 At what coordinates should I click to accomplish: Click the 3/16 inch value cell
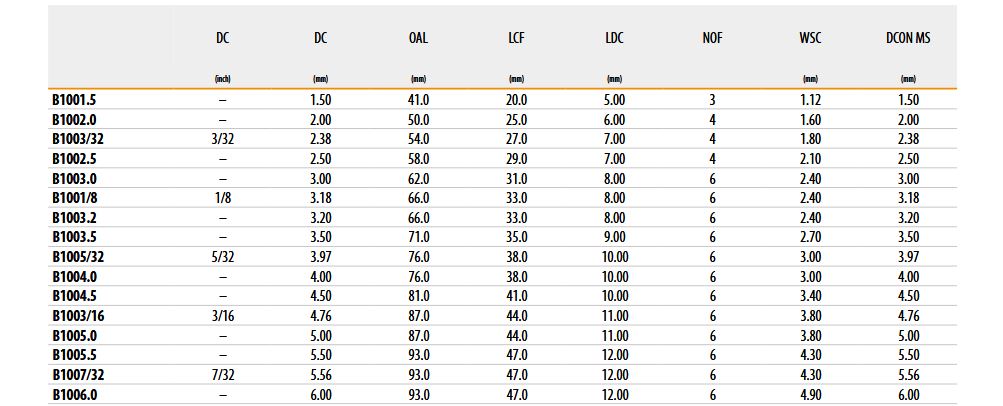tap(222, 315)
